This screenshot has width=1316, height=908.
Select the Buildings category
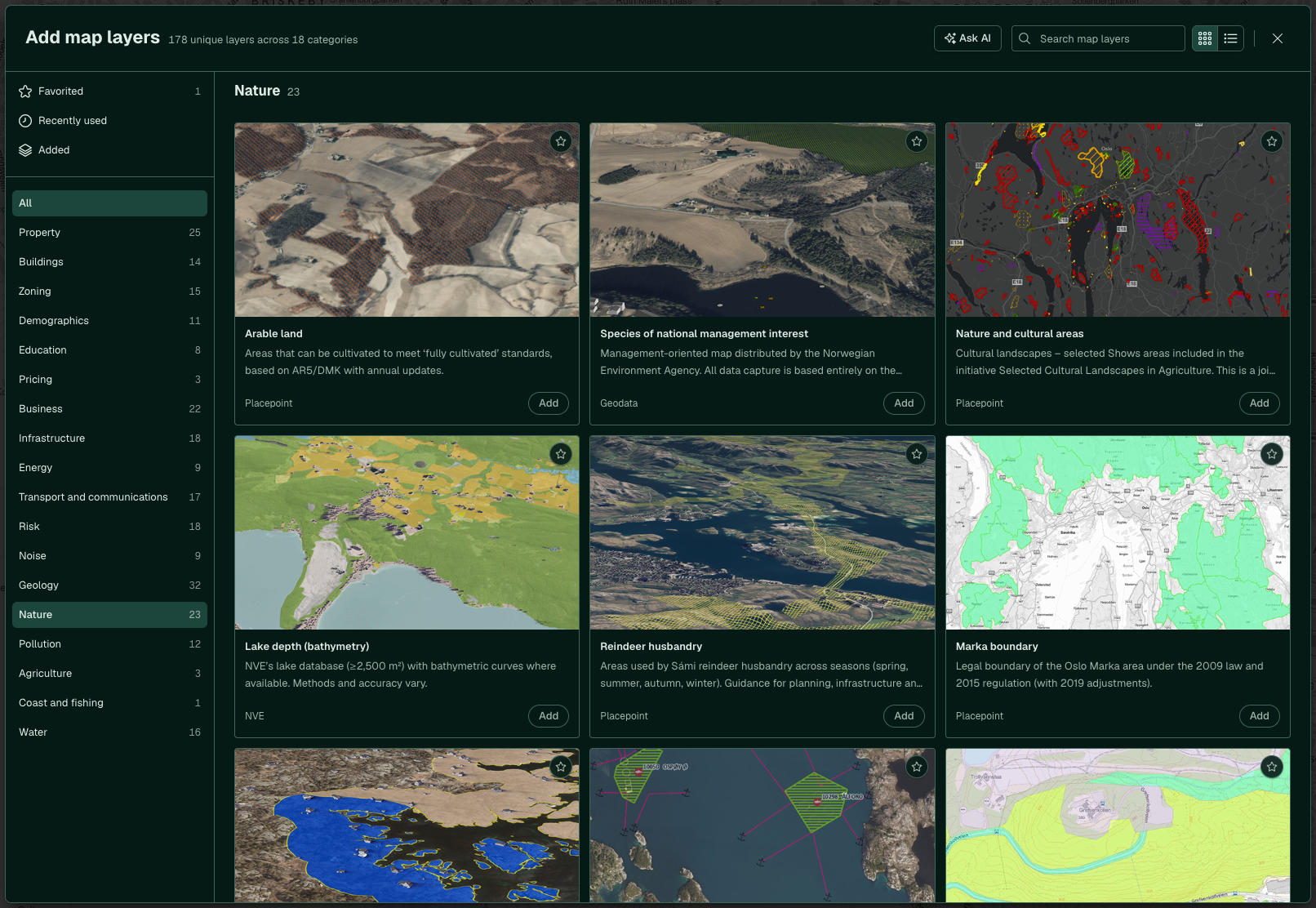109,262
